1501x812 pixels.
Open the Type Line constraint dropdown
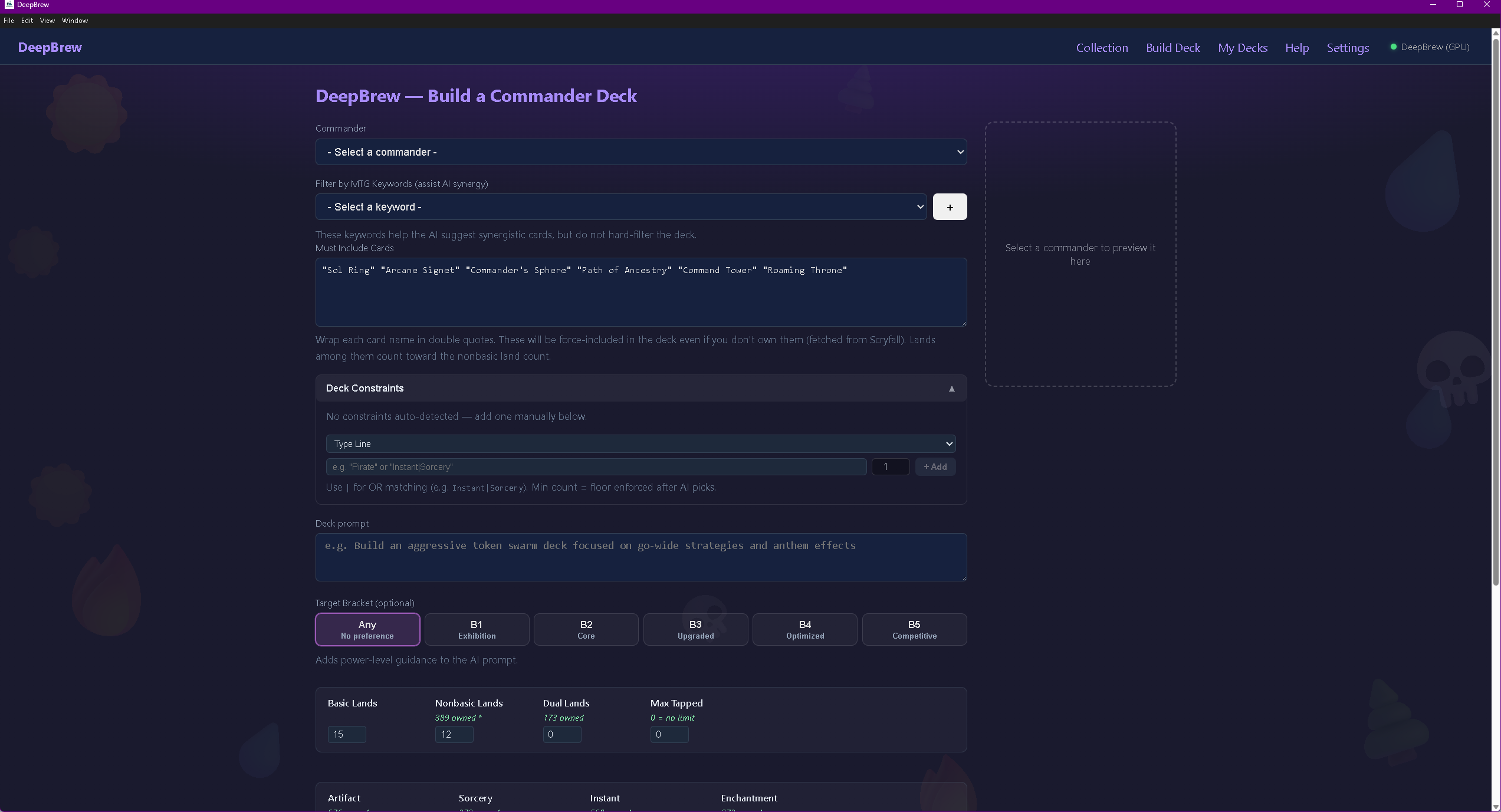pos(641,444)
